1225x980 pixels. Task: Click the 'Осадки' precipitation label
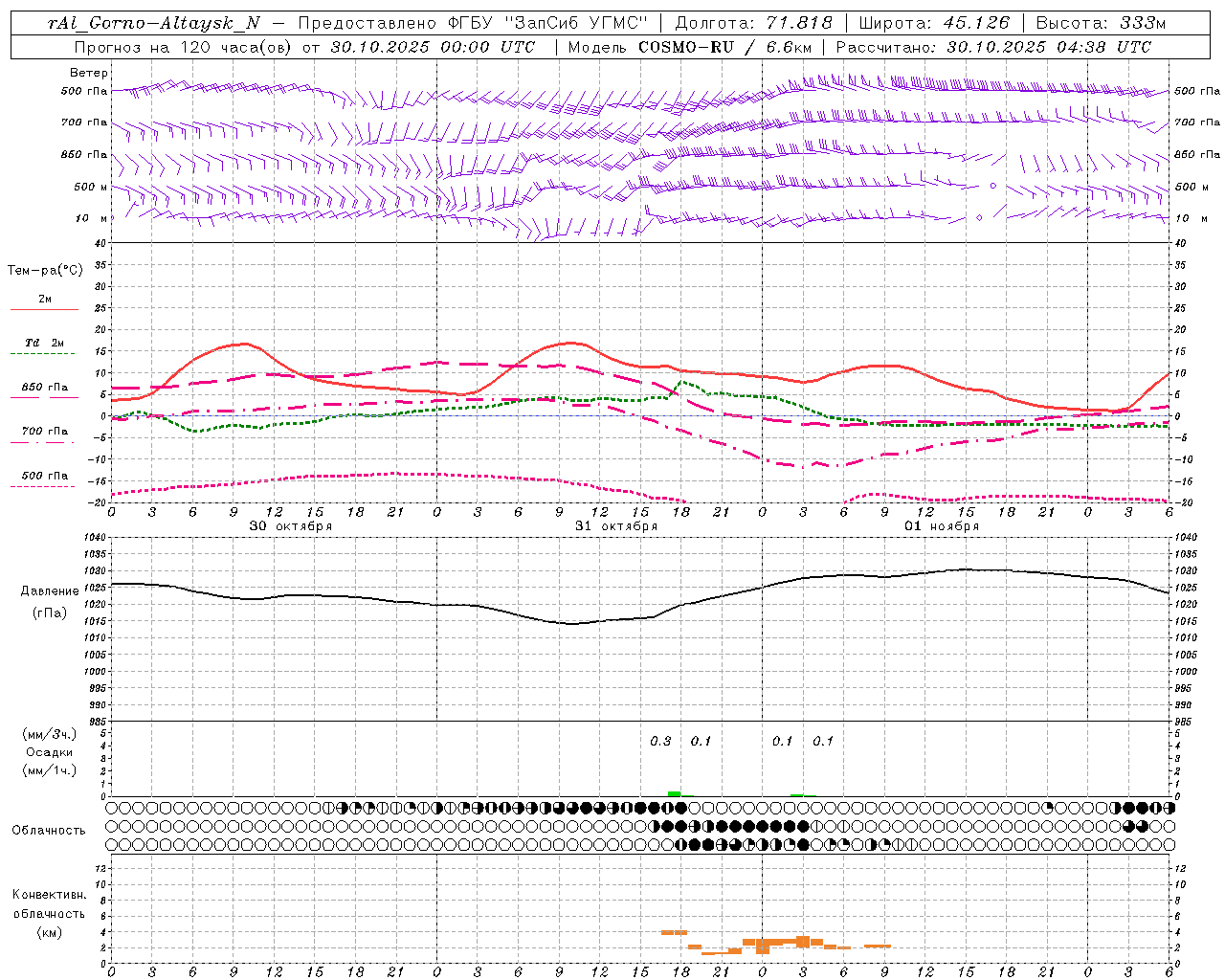pyautogui.click(x=50, y=752)
